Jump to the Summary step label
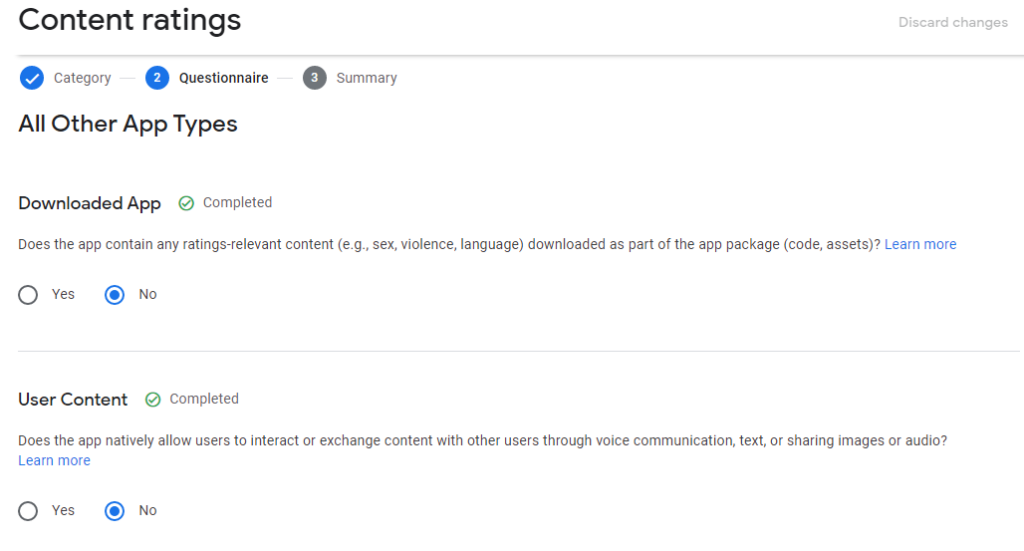 tap(366, 78)
